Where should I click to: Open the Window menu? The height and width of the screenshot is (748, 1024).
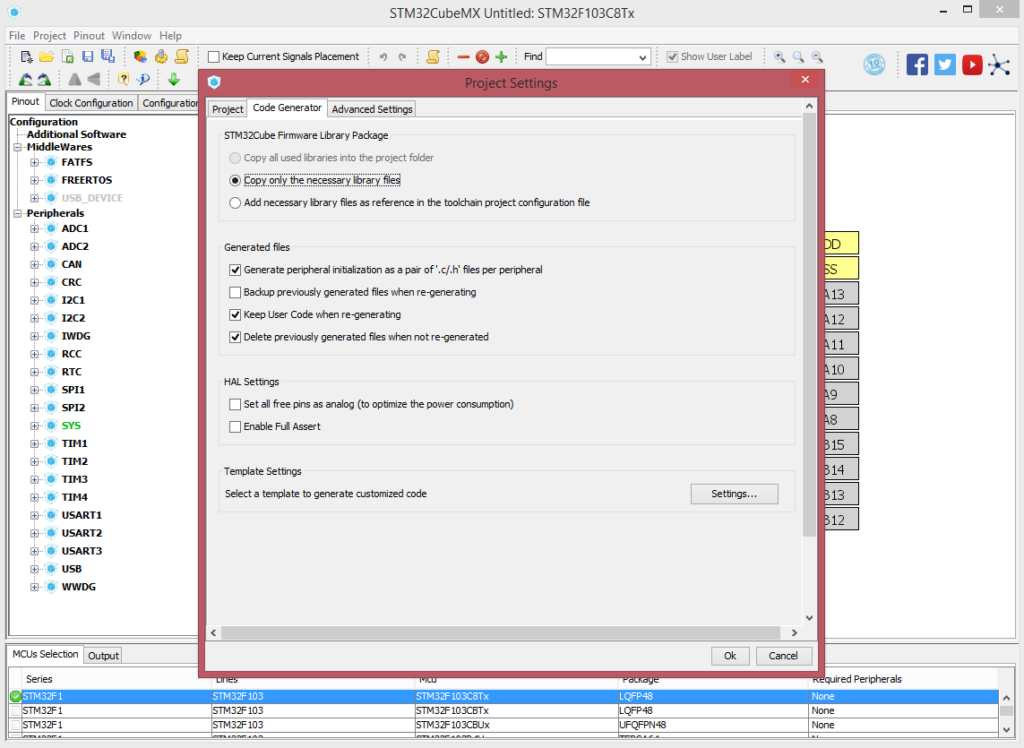coord(131,35)
